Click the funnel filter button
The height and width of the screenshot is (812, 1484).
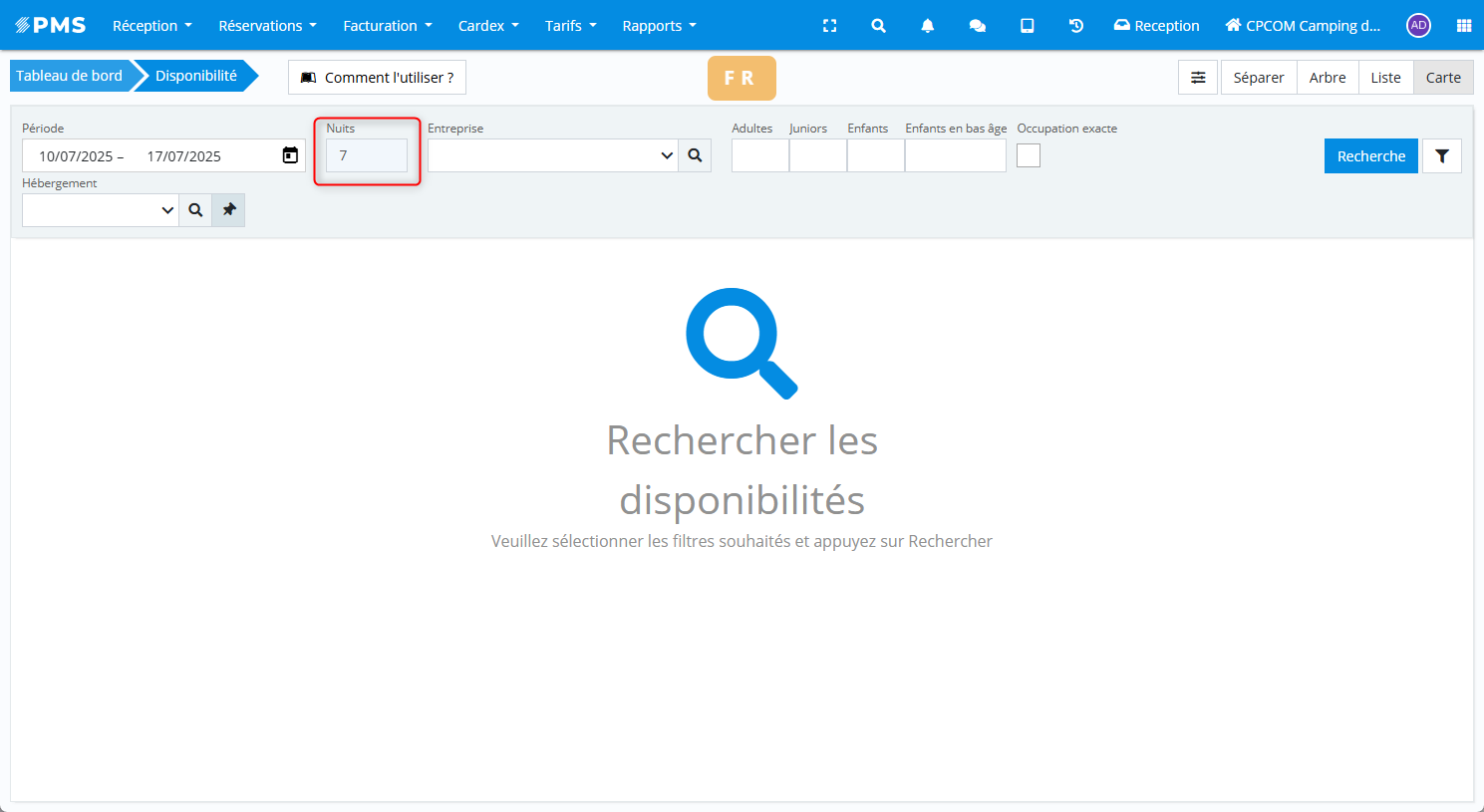point(1441,156)
